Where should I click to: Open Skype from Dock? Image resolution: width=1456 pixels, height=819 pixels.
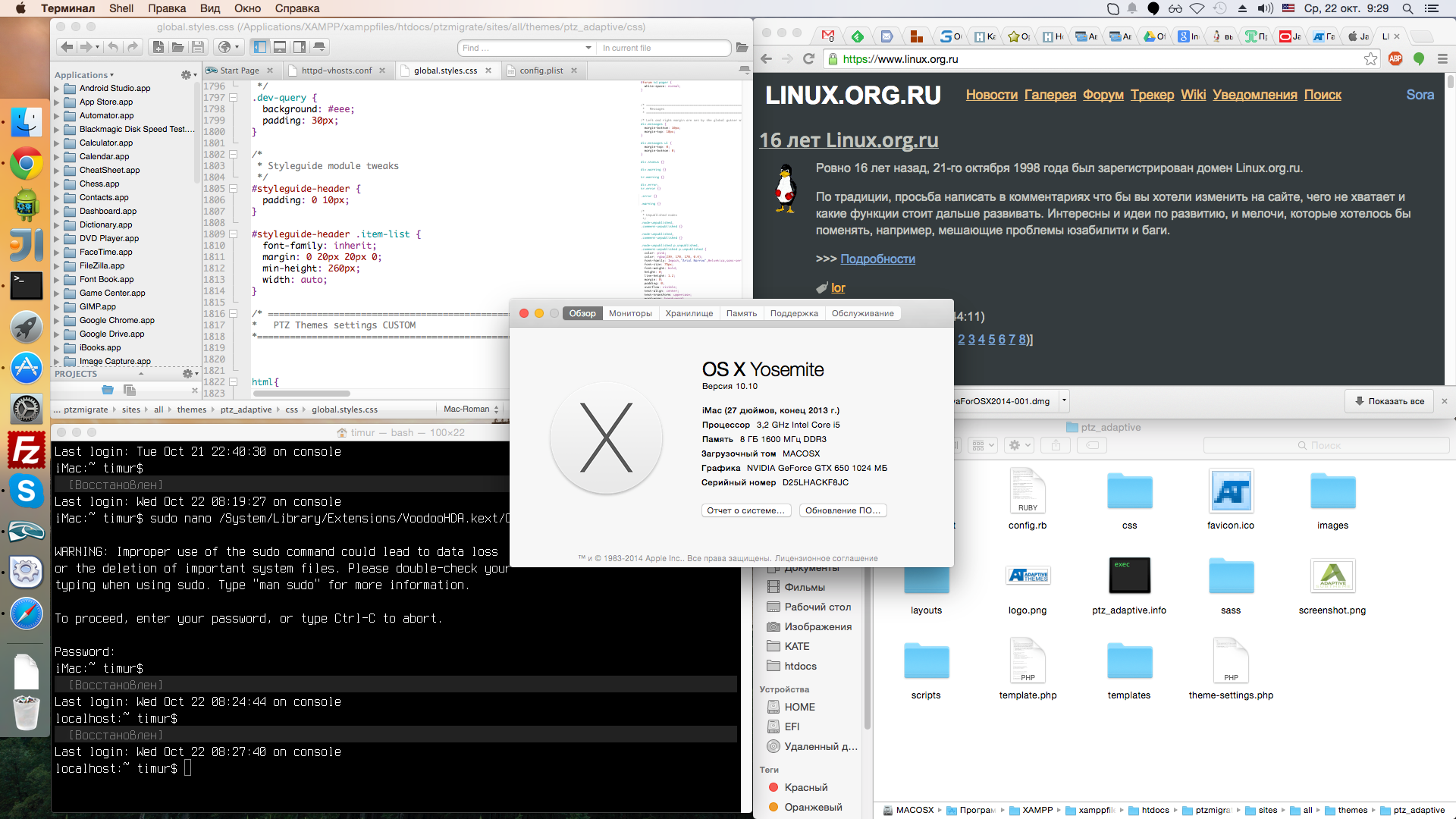click(27, 491)
